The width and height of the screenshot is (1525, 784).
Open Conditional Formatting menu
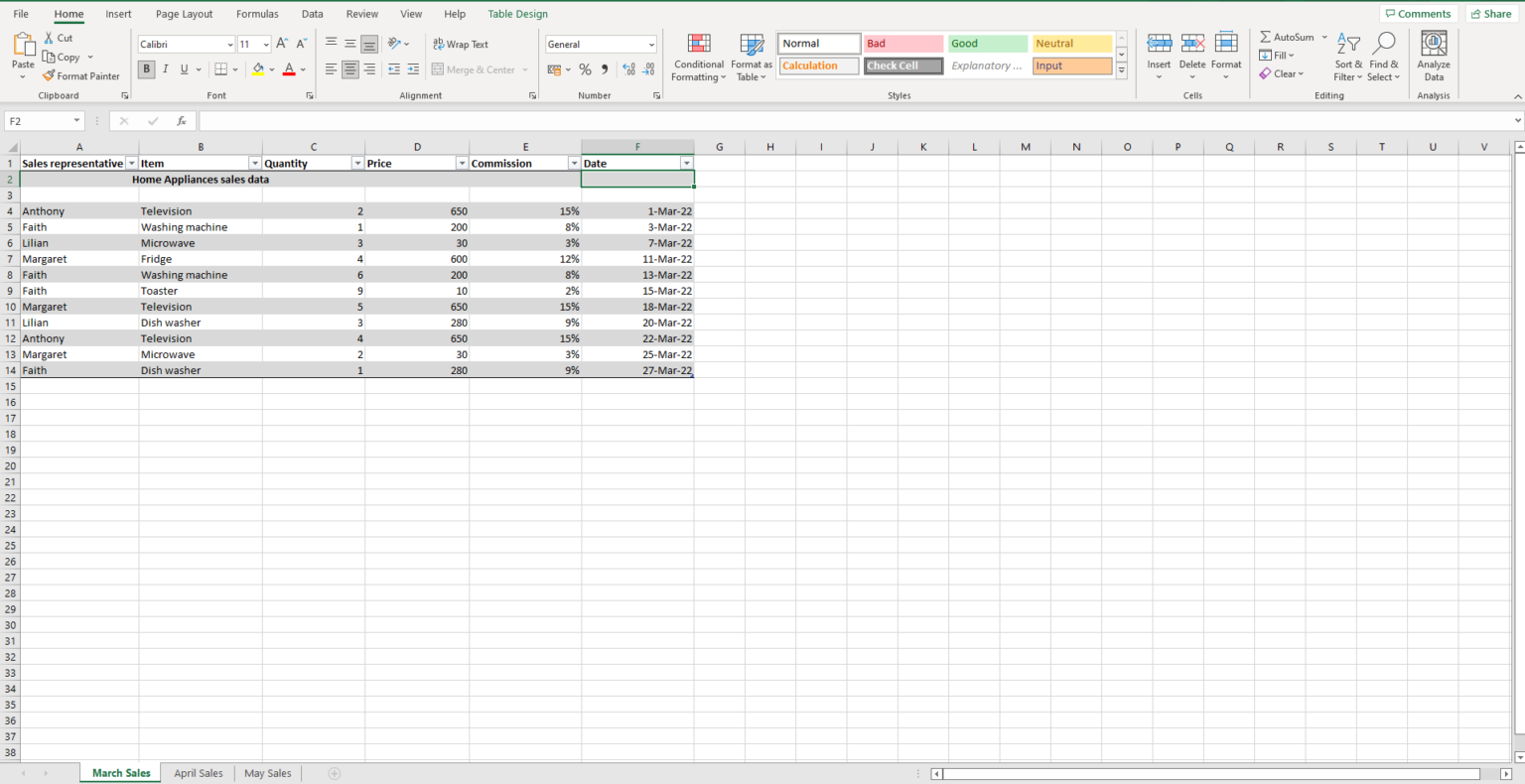(x=698, y=58)
